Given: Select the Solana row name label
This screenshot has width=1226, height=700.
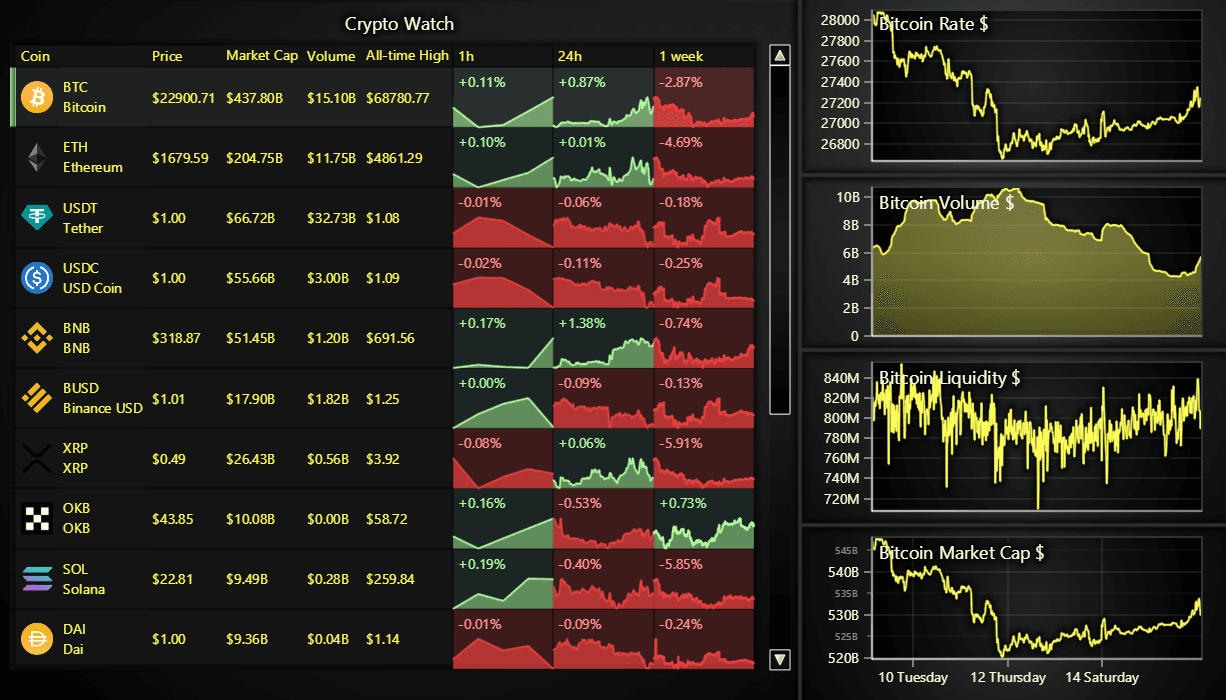Looking at the screenshot, I should pos(84,589).
